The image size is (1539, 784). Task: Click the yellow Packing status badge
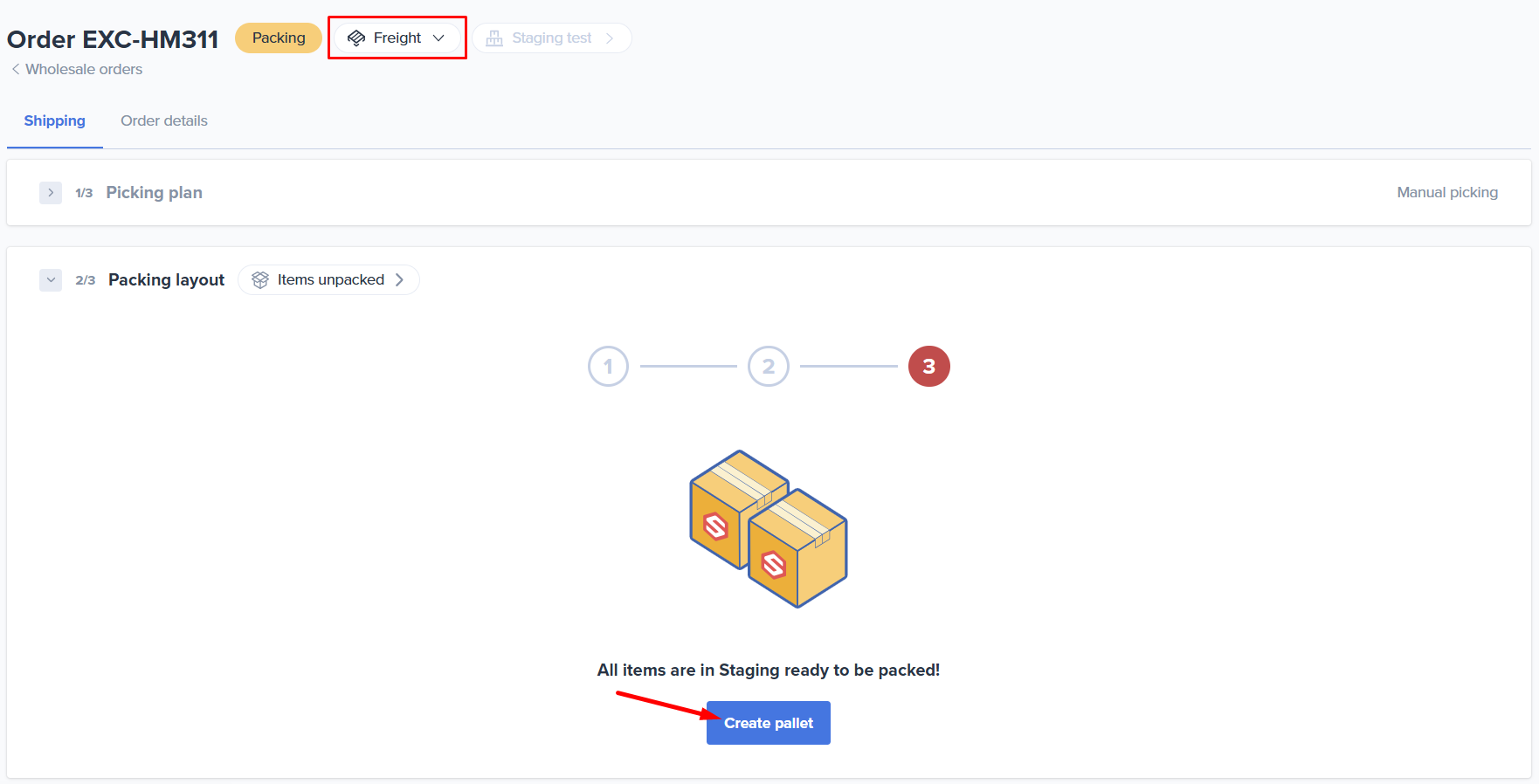(279, 38)
